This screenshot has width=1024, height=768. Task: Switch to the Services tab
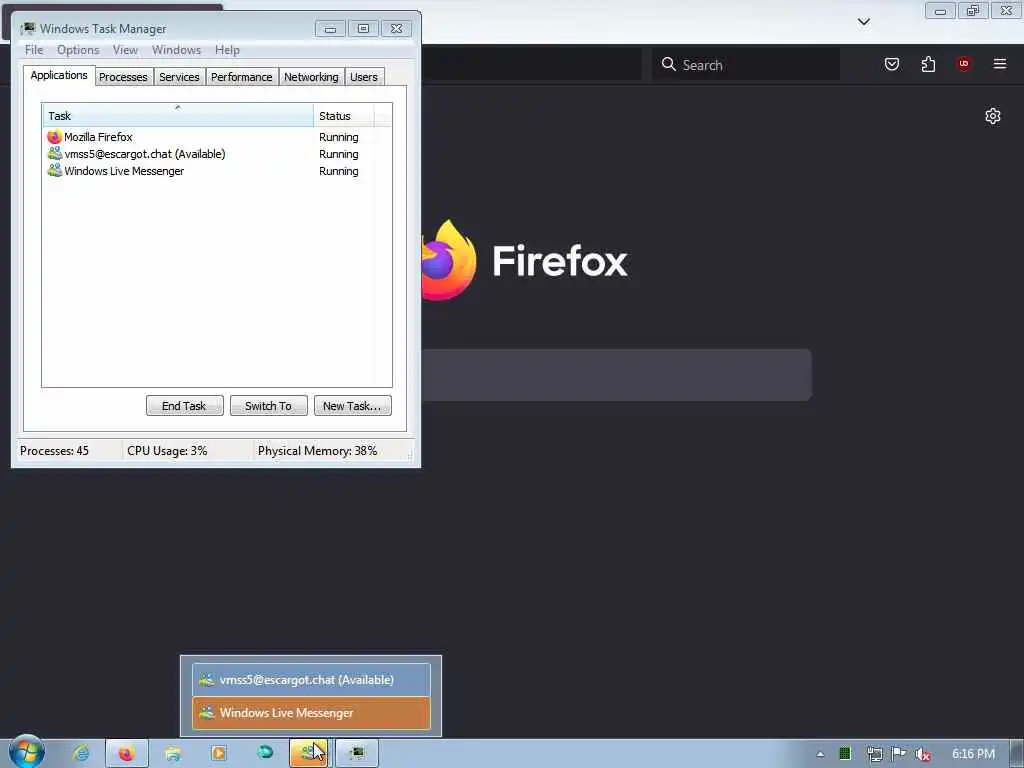pos(180,77)
